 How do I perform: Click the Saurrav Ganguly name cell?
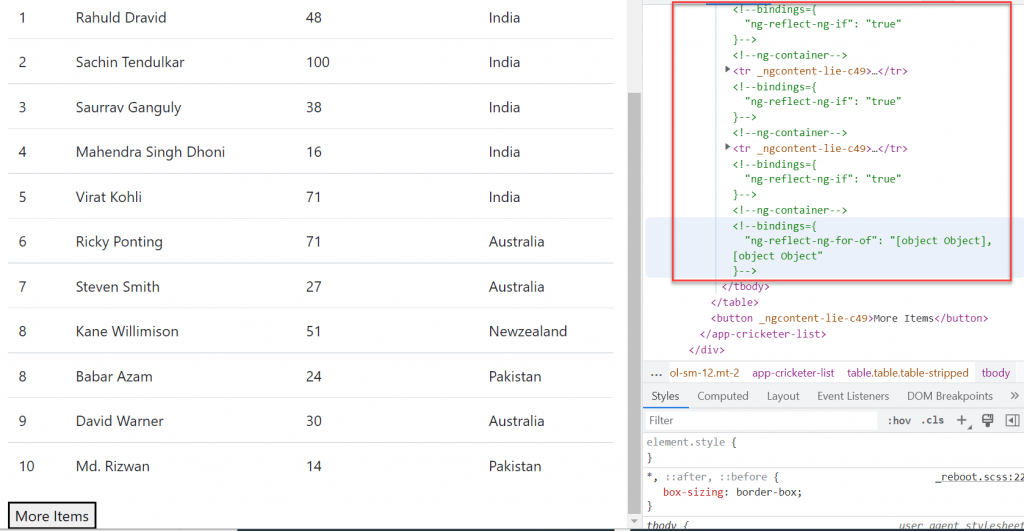pyautogui.click(x=128, y=107)
